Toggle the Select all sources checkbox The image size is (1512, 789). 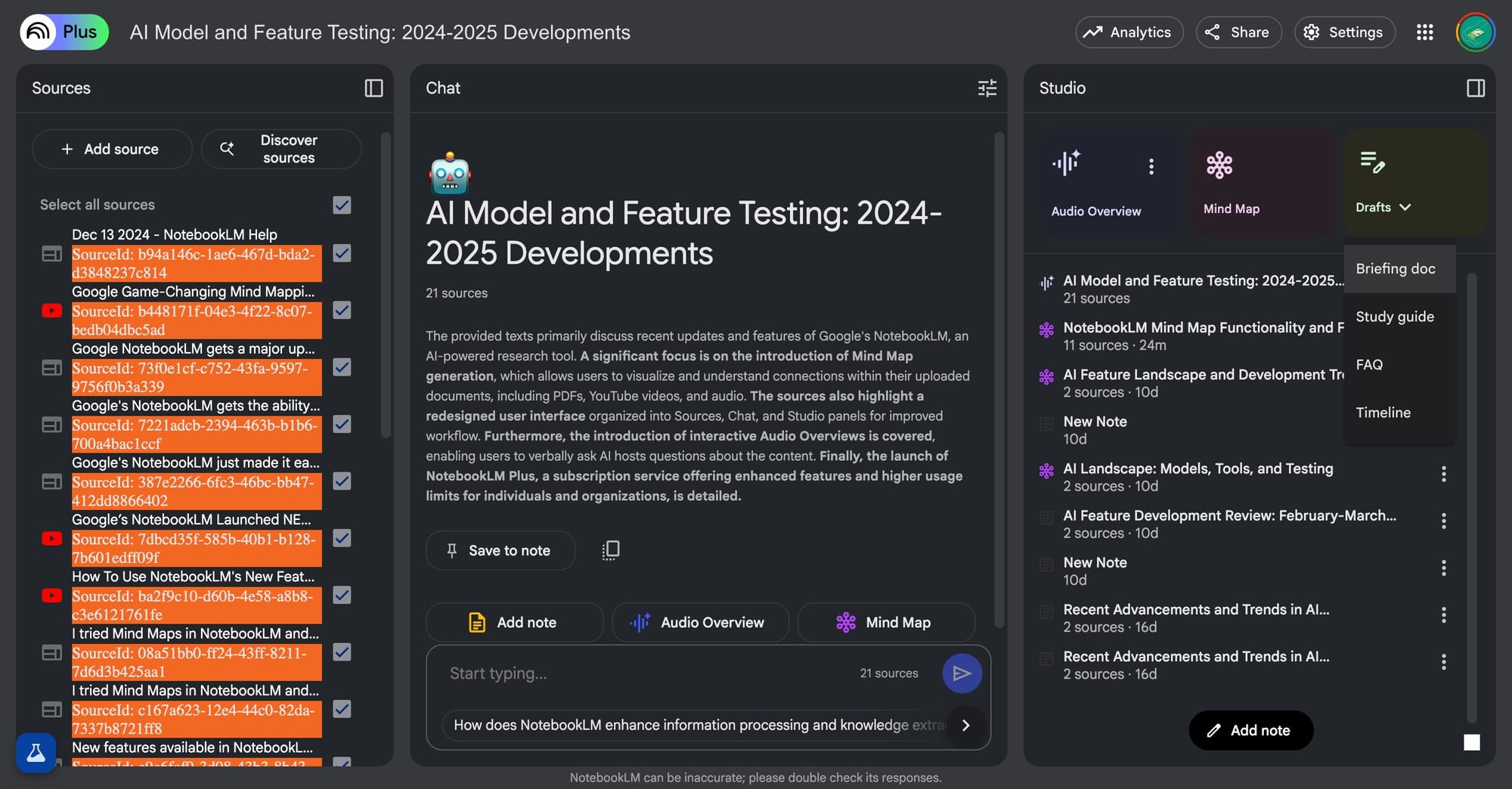(x=342, y=205)
